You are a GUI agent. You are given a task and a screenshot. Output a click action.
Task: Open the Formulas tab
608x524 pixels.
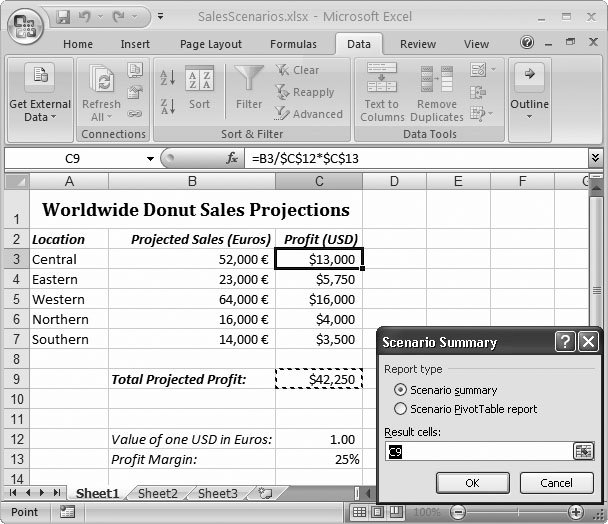tap(293, 44)
